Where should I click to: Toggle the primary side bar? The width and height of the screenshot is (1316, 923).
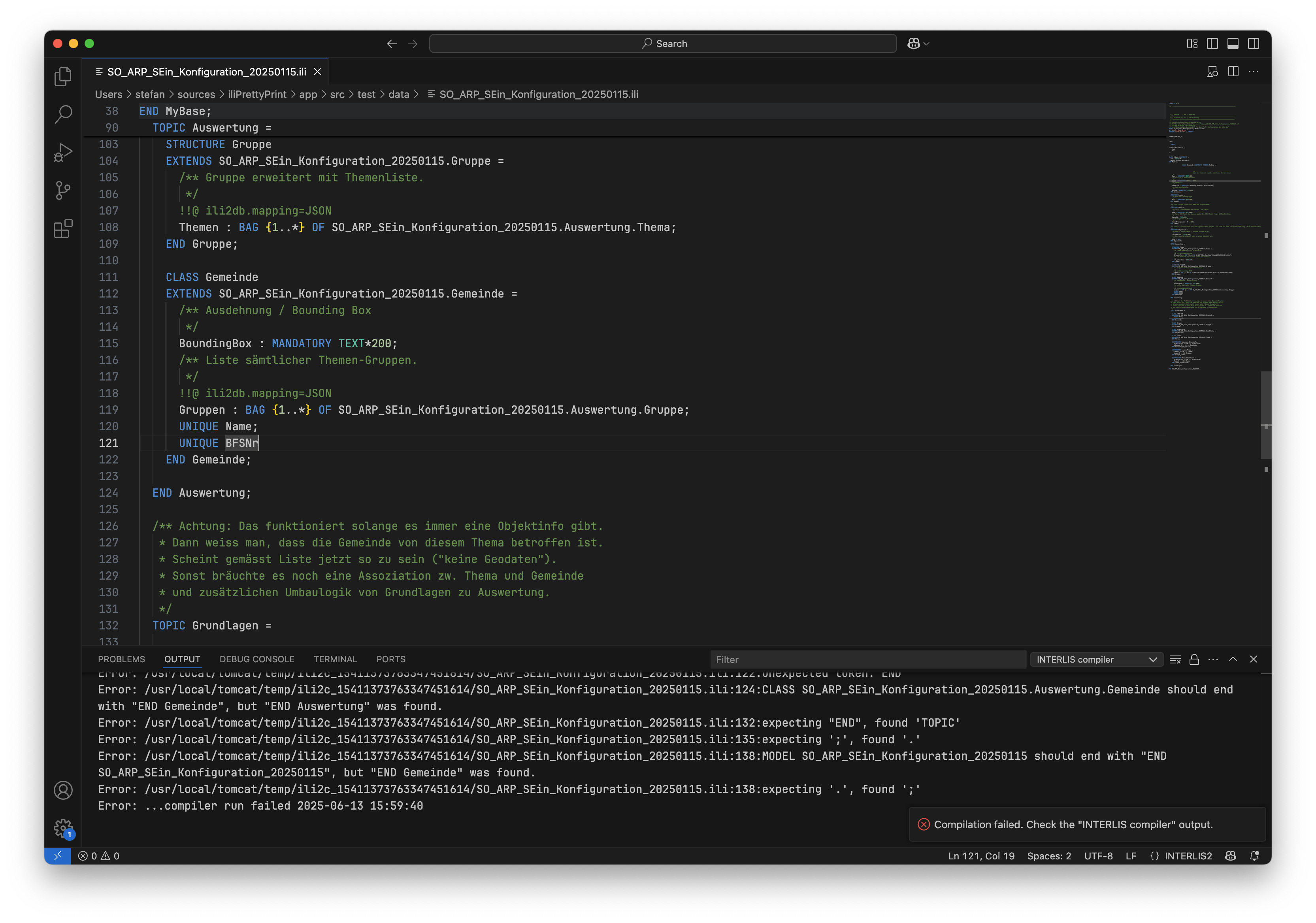[x=1212, y=43]
